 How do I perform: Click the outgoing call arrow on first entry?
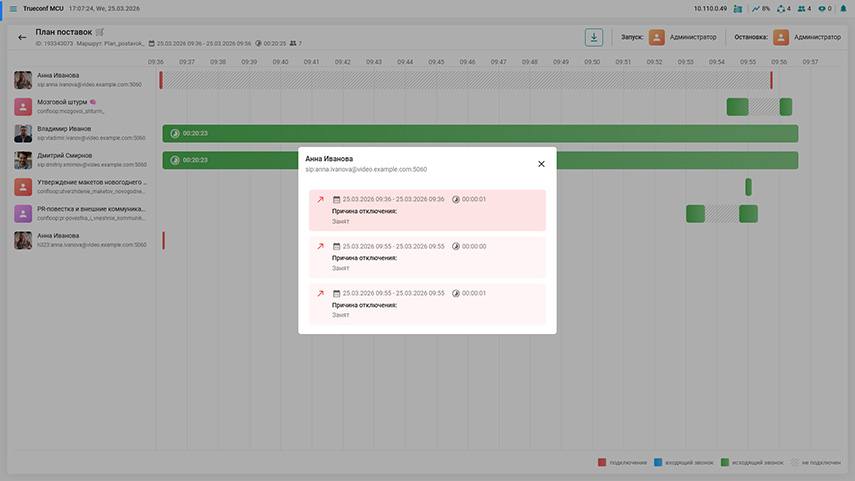click(x=320, y=200)
